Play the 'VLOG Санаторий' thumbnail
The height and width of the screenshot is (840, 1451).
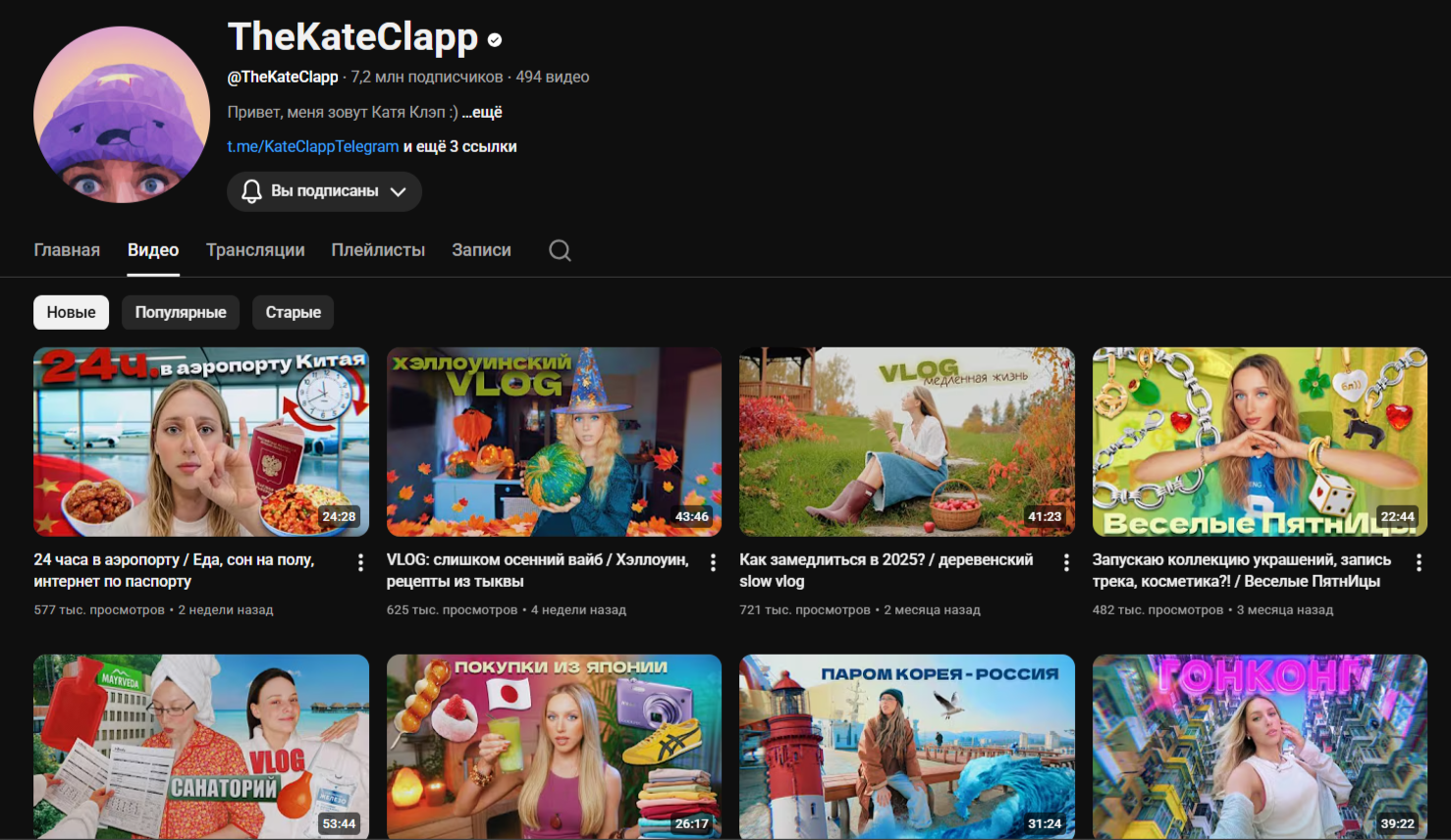click(x=201, y=747)
